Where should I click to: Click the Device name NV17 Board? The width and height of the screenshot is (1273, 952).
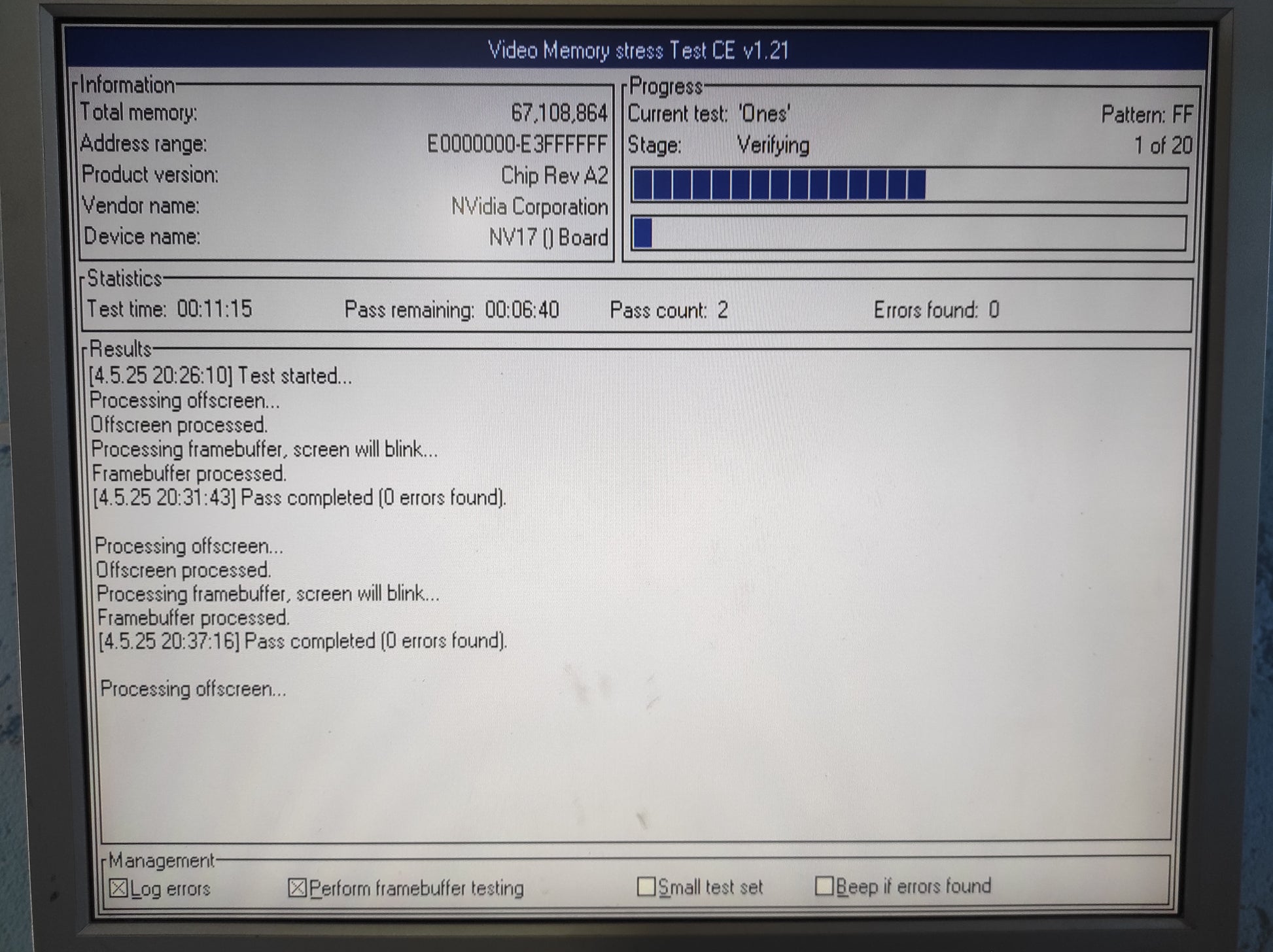548,237
